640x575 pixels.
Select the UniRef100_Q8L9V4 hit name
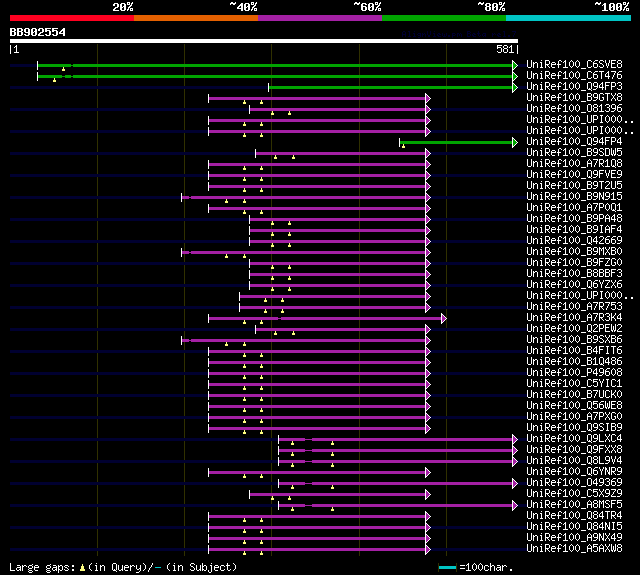pyautogui.click(x=574, y=461)
